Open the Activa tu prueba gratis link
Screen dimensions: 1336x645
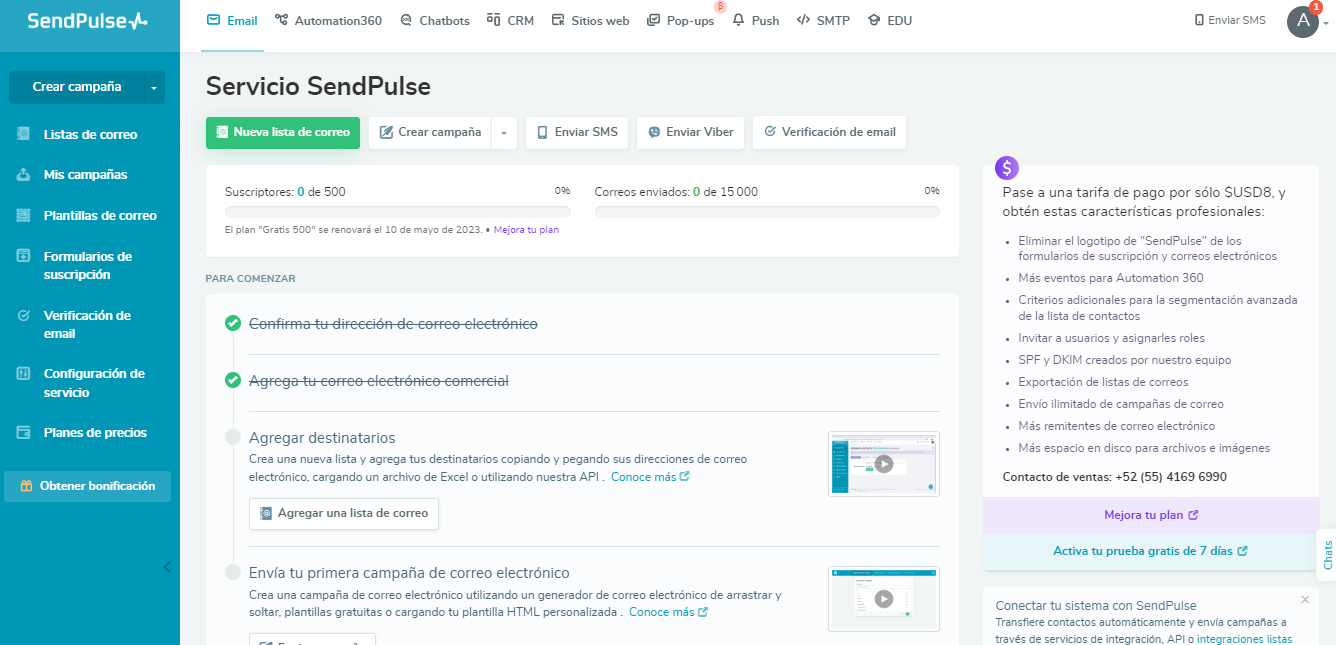1150,550
